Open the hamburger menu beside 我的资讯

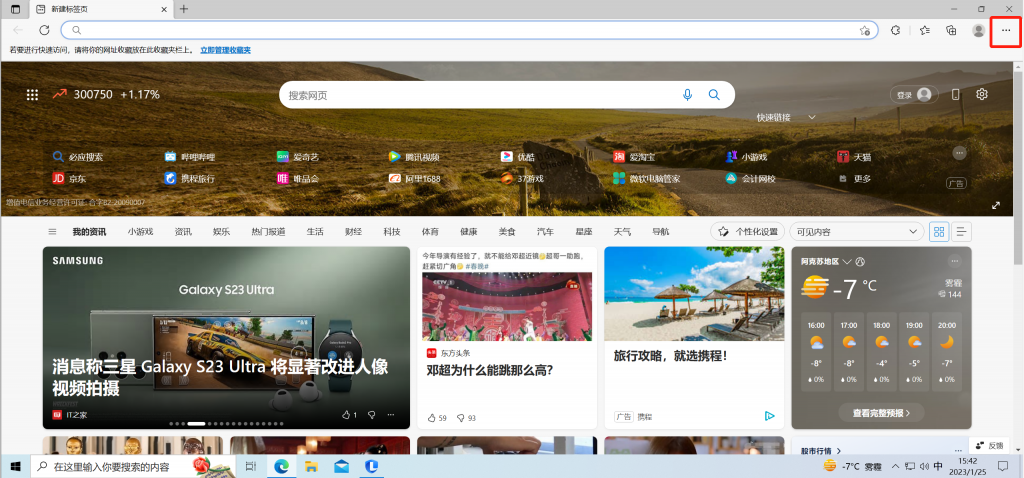point(52,232)
